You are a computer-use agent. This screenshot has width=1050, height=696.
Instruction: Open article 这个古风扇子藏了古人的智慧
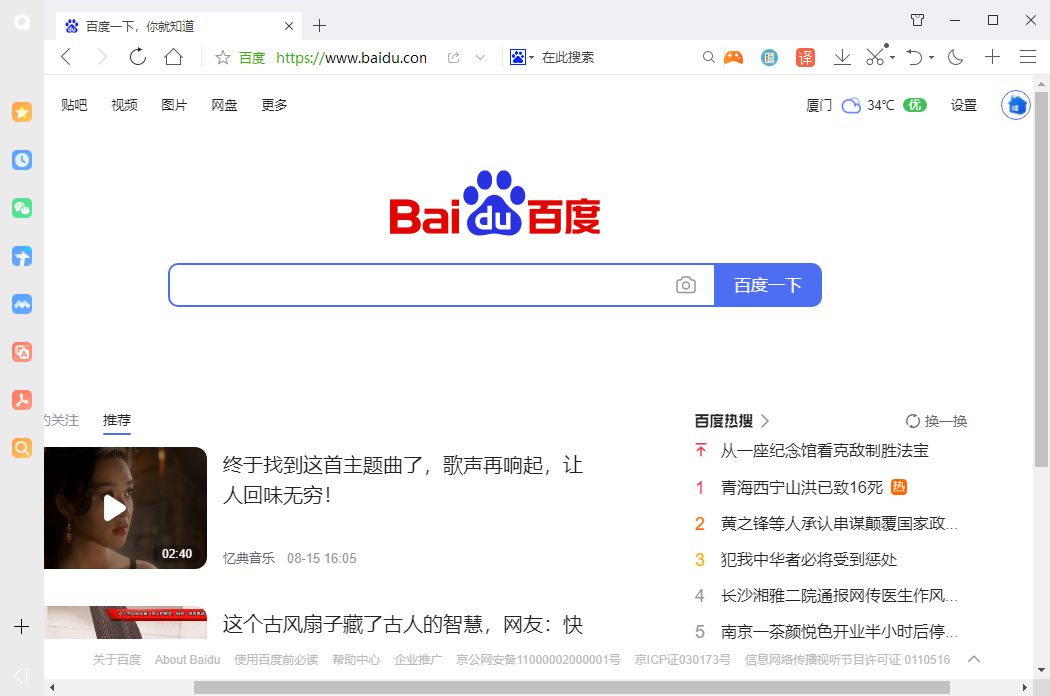[x=402, y=624]
